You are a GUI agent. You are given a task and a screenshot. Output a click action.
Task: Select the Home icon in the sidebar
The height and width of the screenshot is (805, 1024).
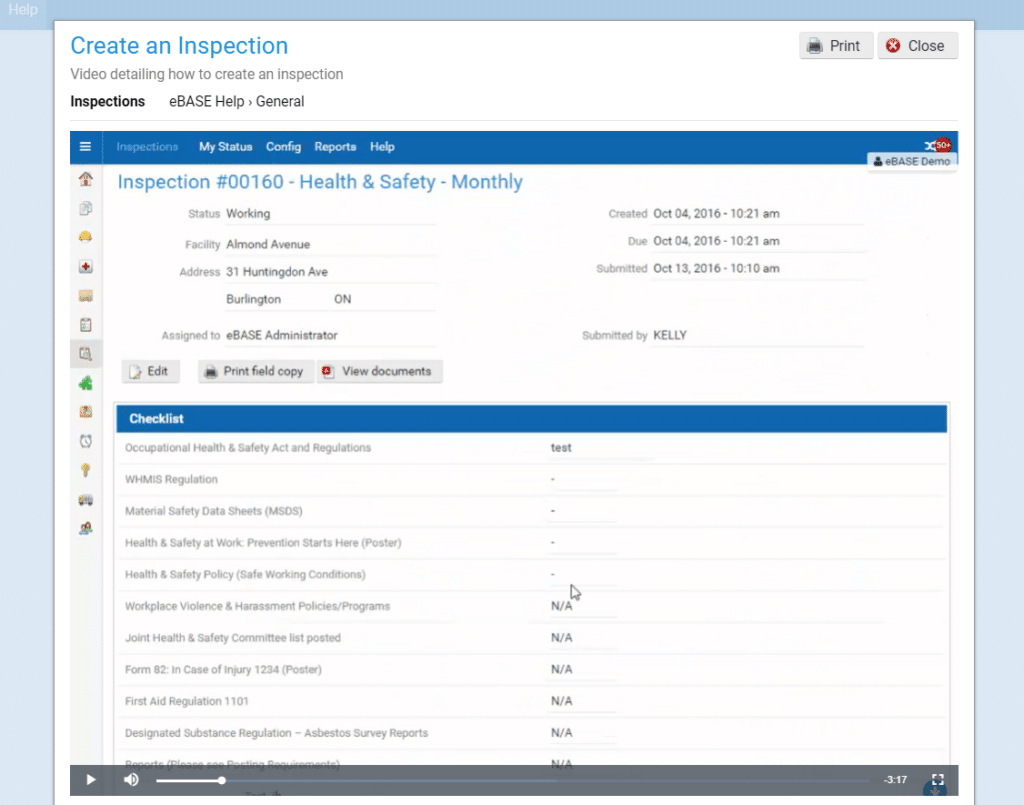[x=85, y=178]
